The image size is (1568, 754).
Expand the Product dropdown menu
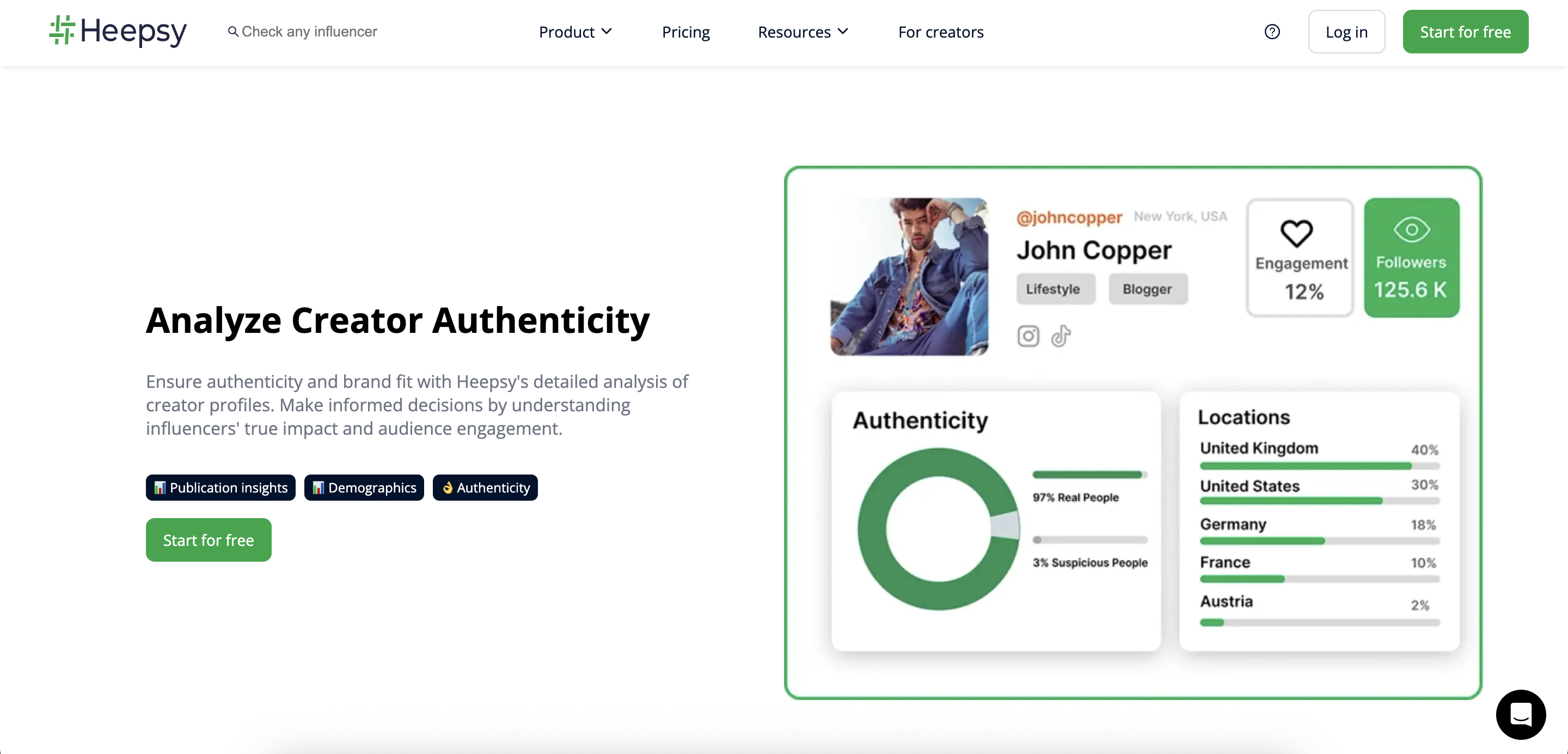click(574, 32)
